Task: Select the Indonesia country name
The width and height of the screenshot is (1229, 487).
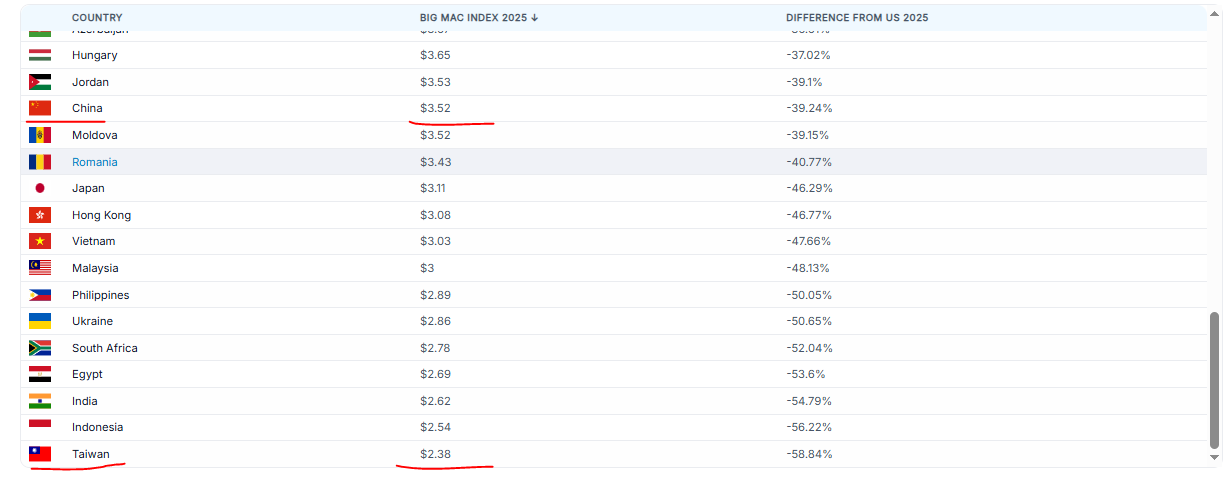Action: (x=97, y=427)
